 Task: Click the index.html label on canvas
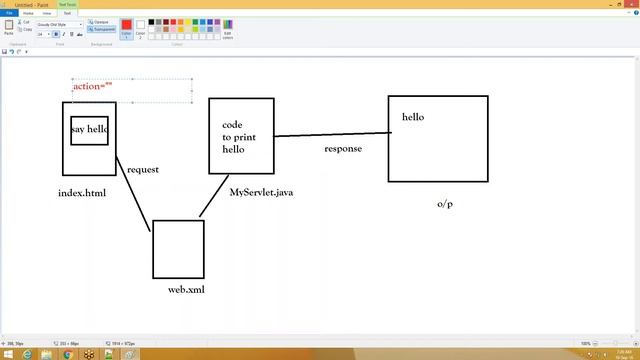82,193
